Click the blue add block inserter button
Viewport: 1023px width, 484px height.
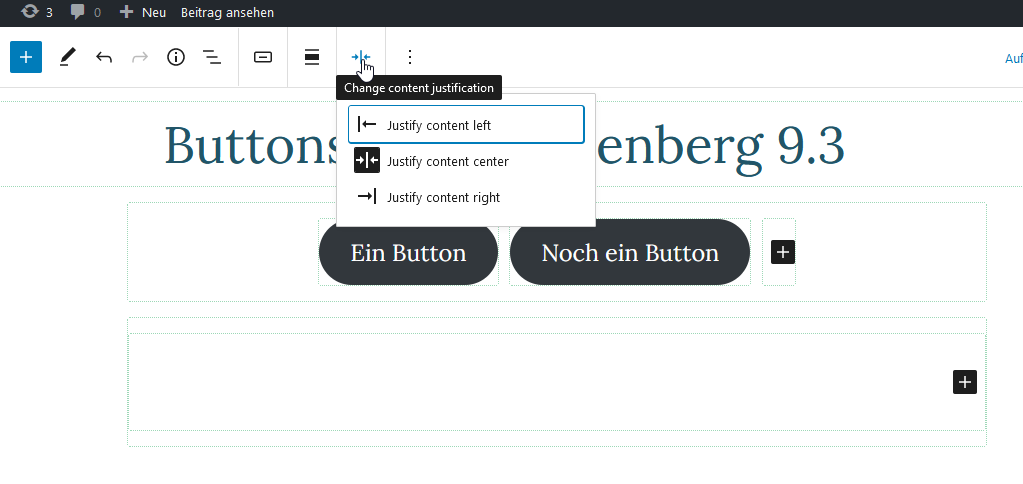tap(26, 57)
